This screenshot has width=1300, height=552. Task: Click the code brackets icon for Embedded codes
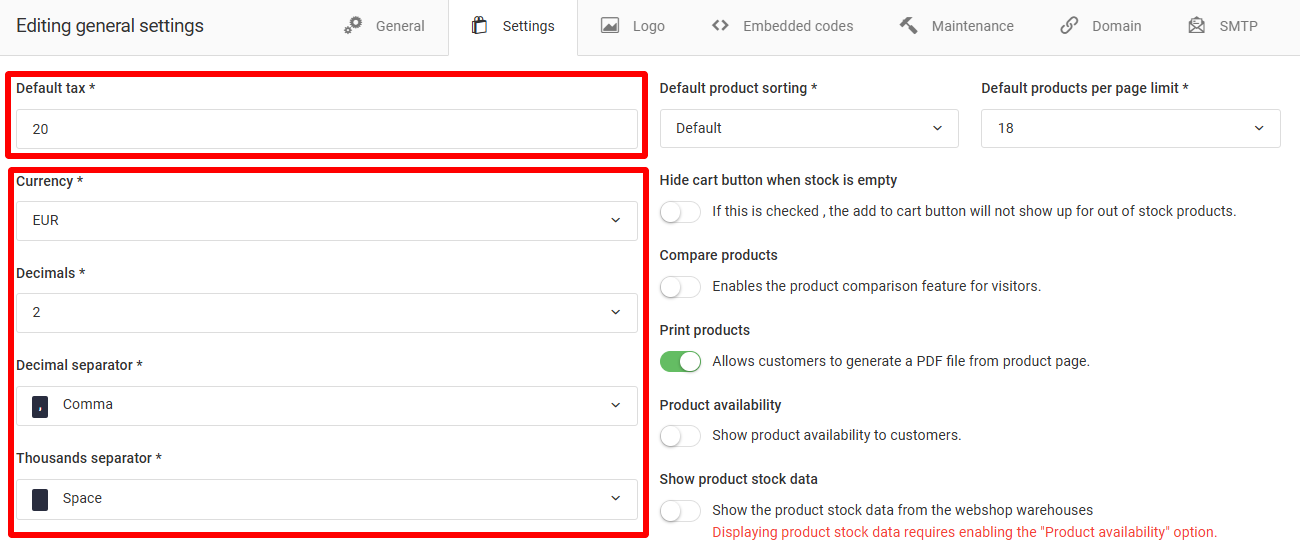pyautogui.click(x=720, y=26)
